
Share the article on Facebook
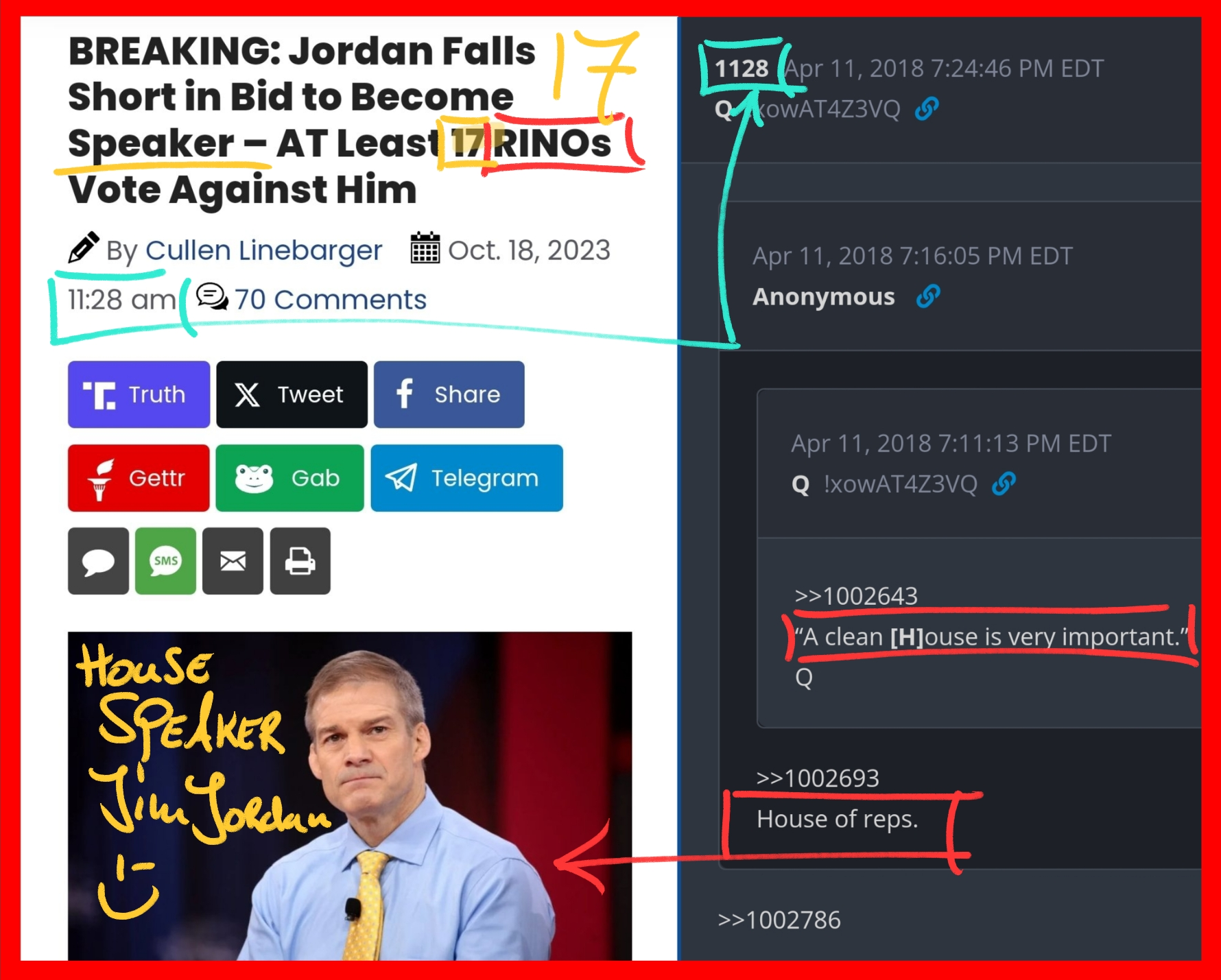coord(449,394)
